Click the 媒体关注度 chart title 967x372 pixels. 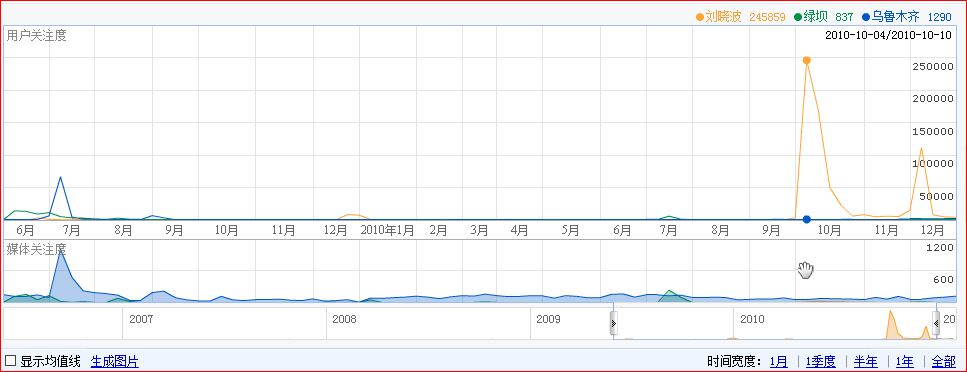[36, 249]
